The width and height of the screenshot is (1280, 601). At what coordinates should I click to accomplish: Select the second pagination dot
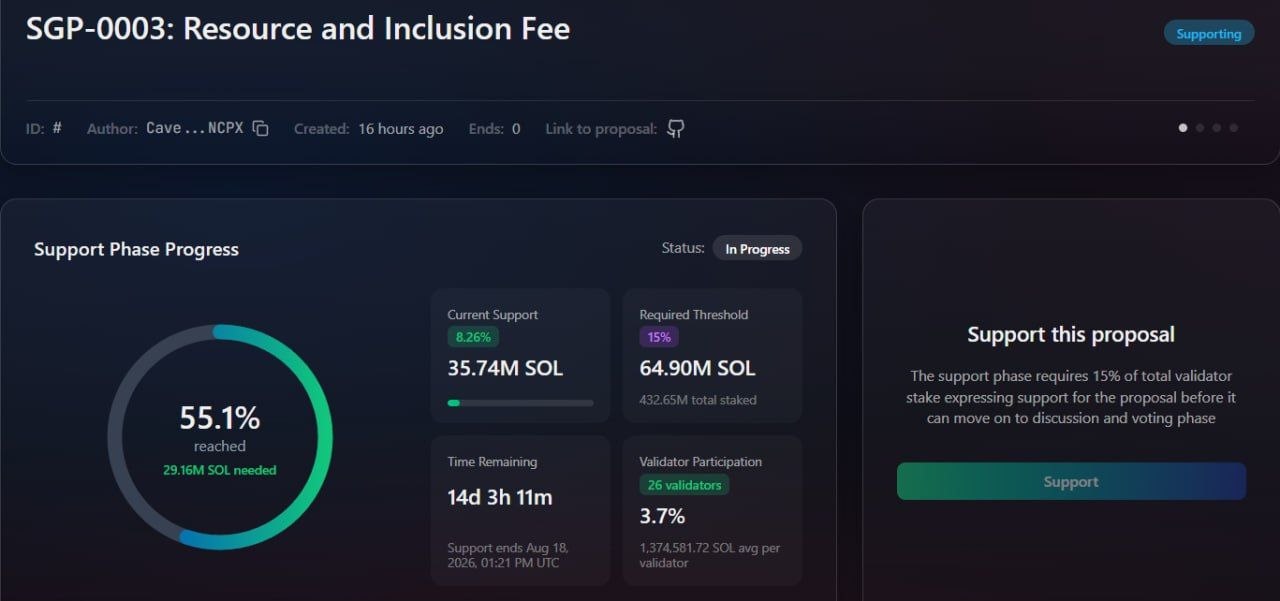1200,128
